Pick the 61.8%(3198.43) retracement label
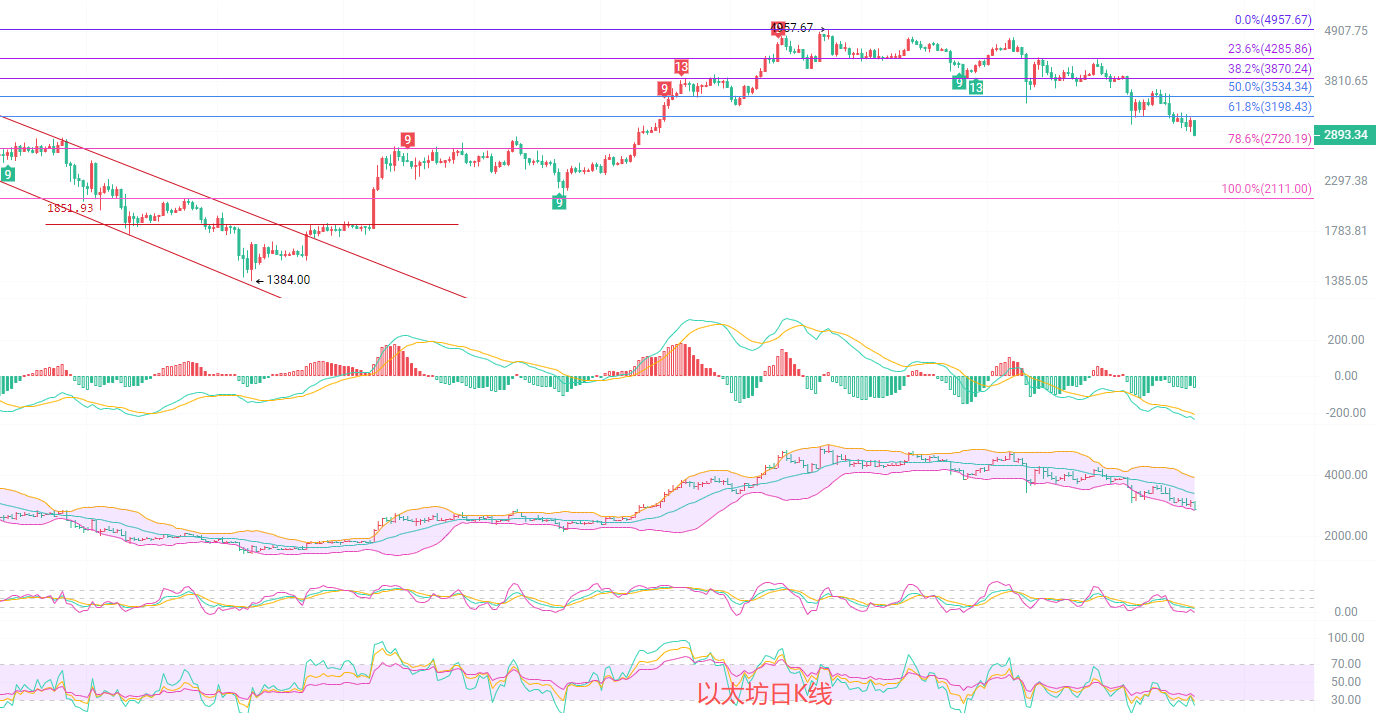Screen dimensions: 1376x713 point(1269,107)
